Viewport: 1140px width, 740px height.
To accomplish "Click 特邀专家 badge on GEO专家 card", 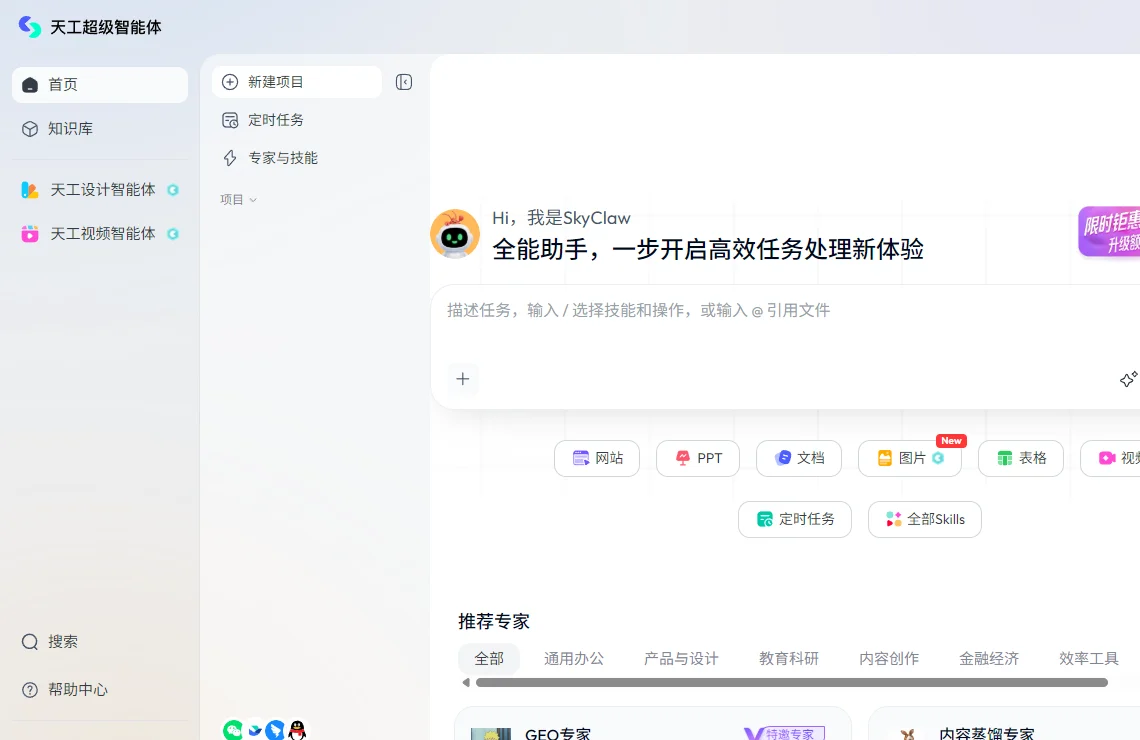I will coord(784,733).
